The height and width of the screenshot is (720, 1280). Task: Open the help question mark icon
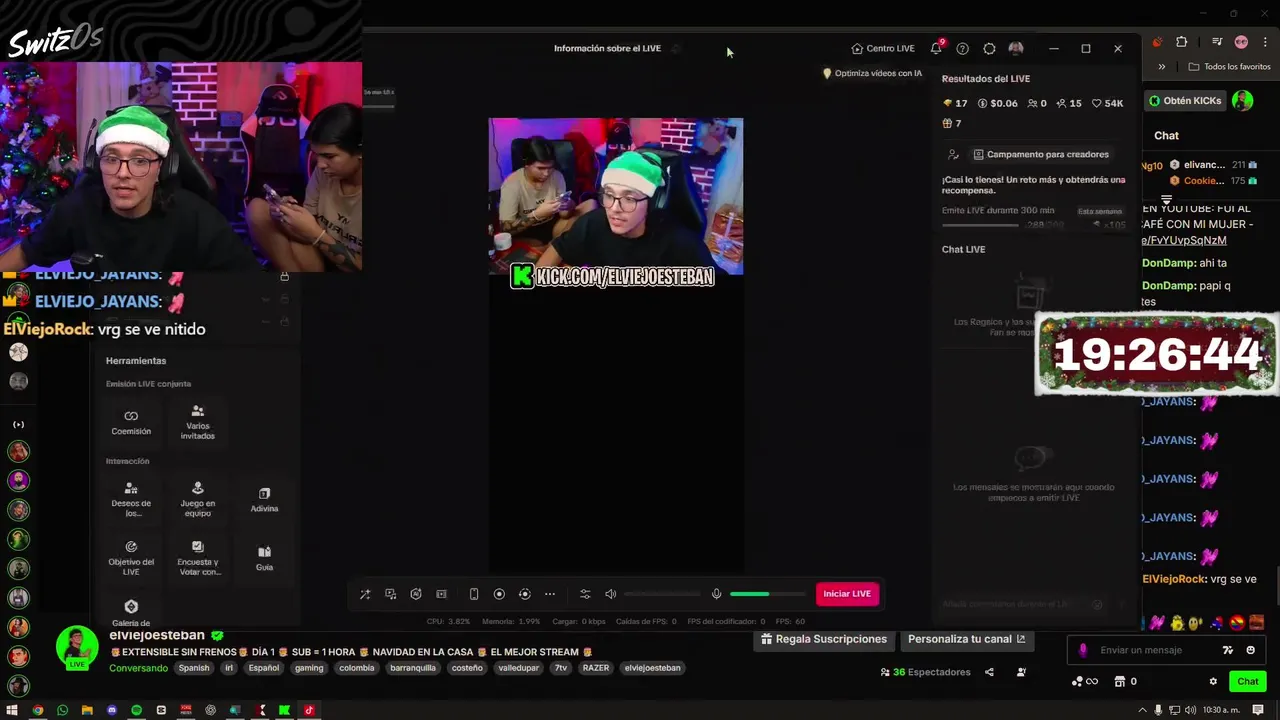click(962, 48)
